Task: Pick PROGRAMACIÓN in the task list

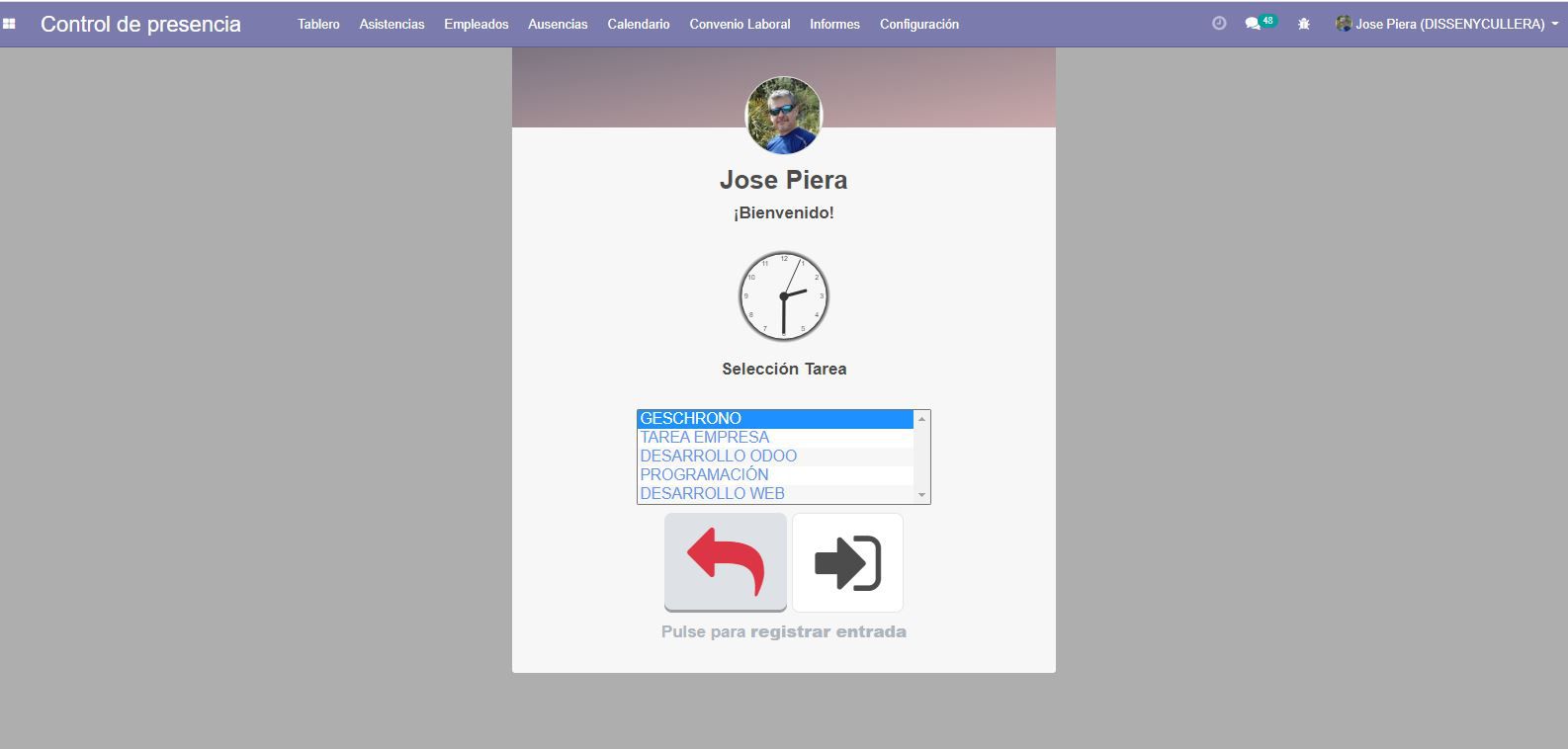Action: 704,475
